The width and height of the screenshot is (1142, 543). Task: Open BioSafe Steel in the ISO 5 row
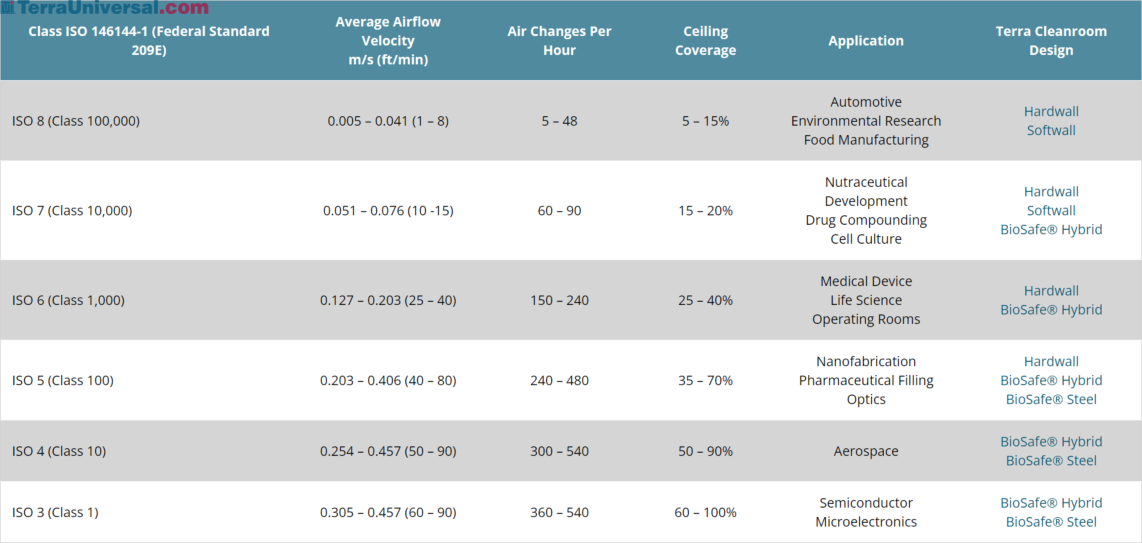click(1051, 399)
